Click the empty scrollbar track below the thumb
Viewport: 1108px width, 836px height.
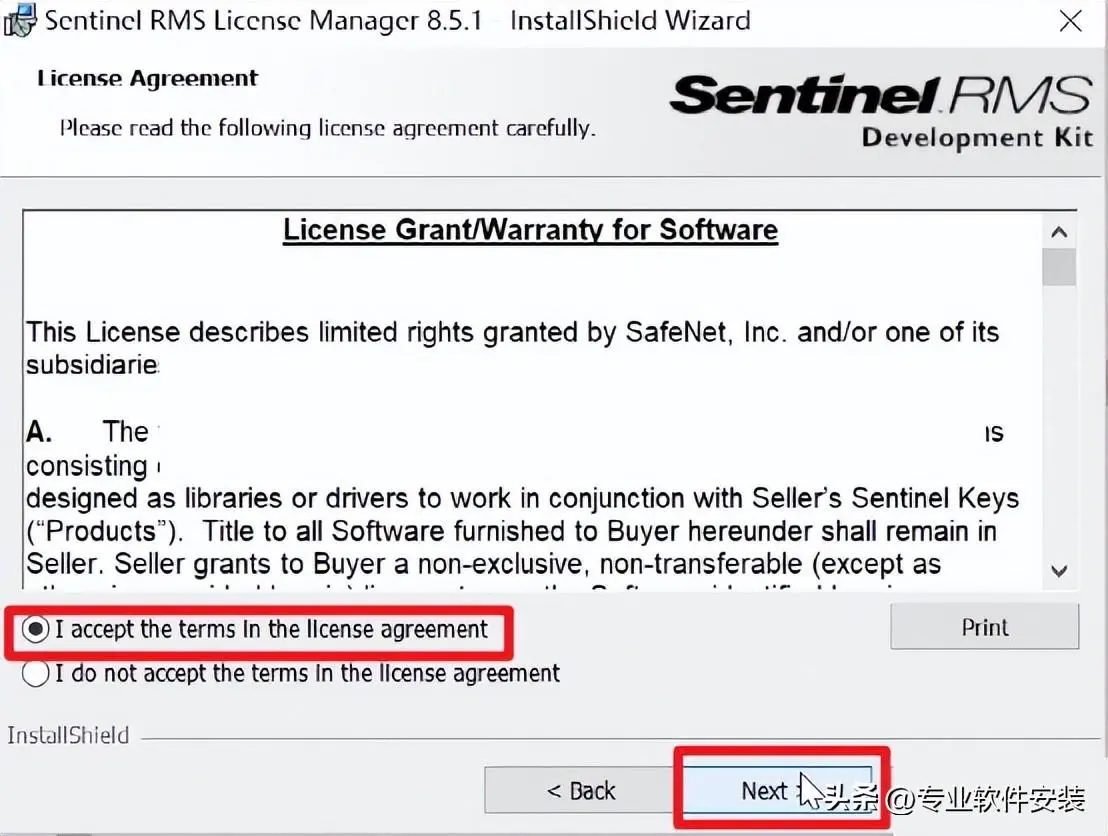coord(1059,420)
